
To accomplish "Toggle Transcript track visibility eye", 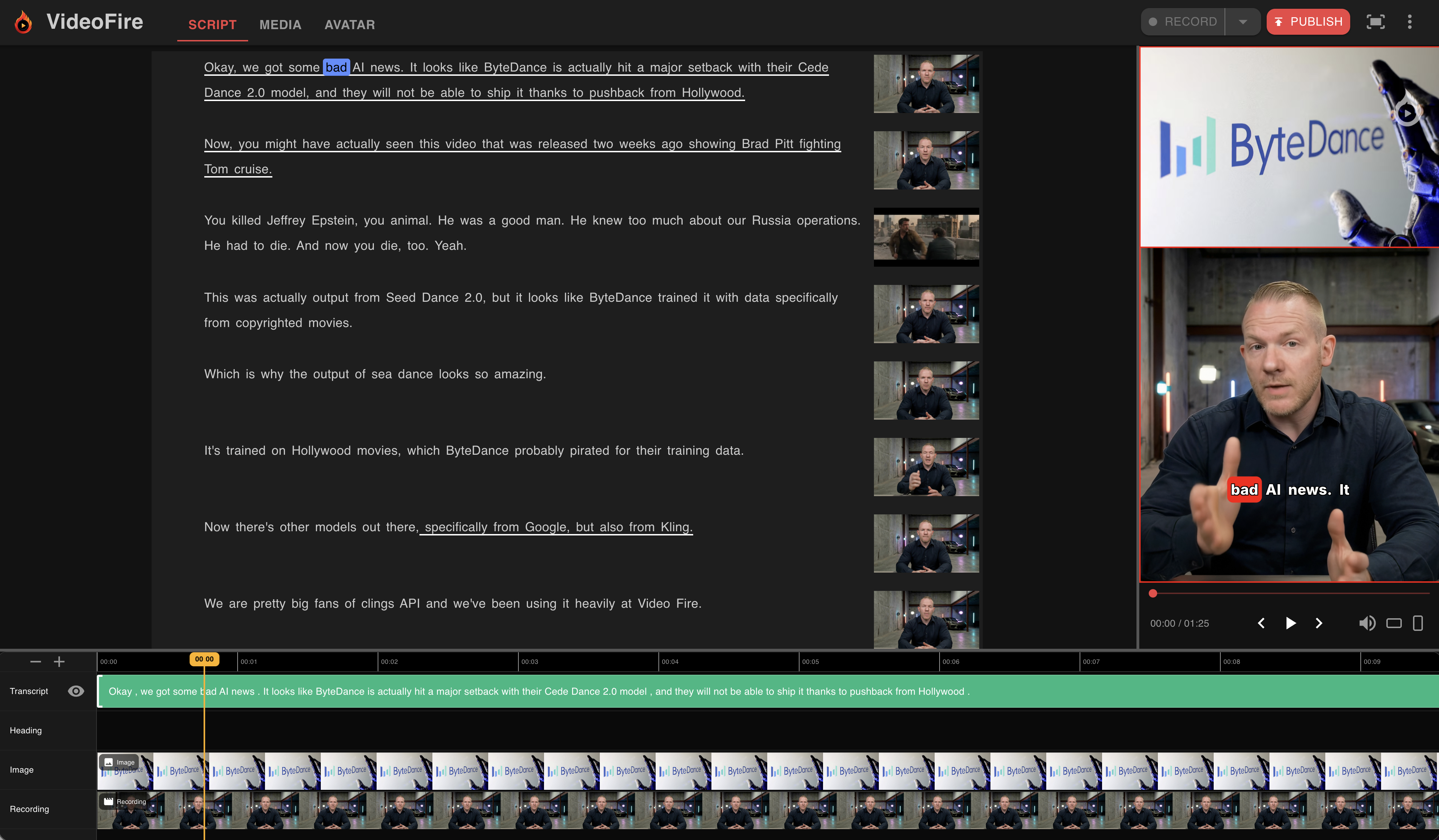I will 76,691.
